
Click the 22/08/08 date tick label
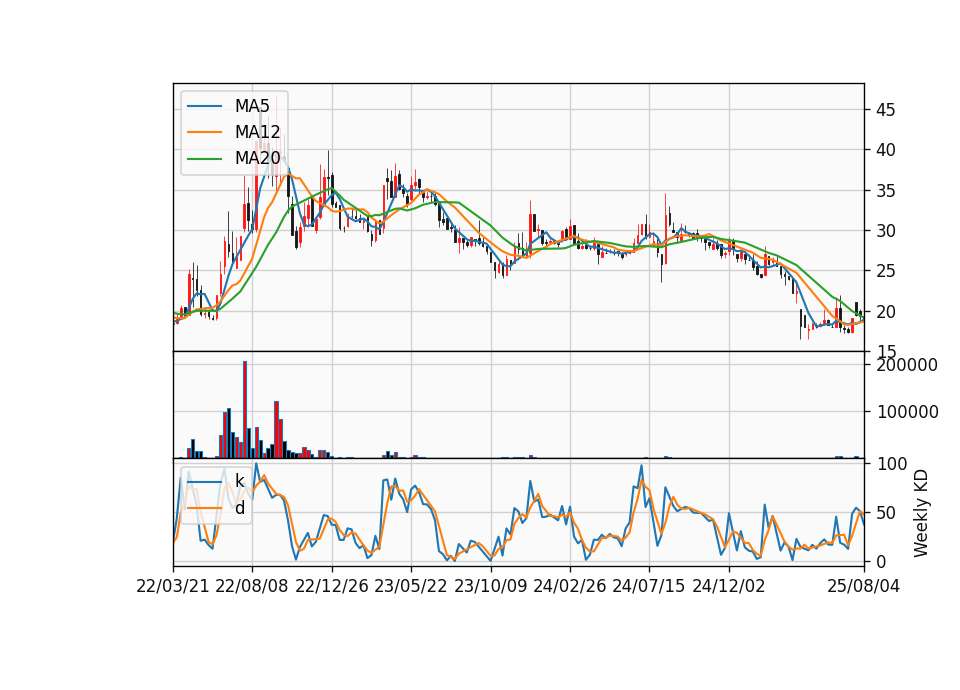(x=252, y=586)
